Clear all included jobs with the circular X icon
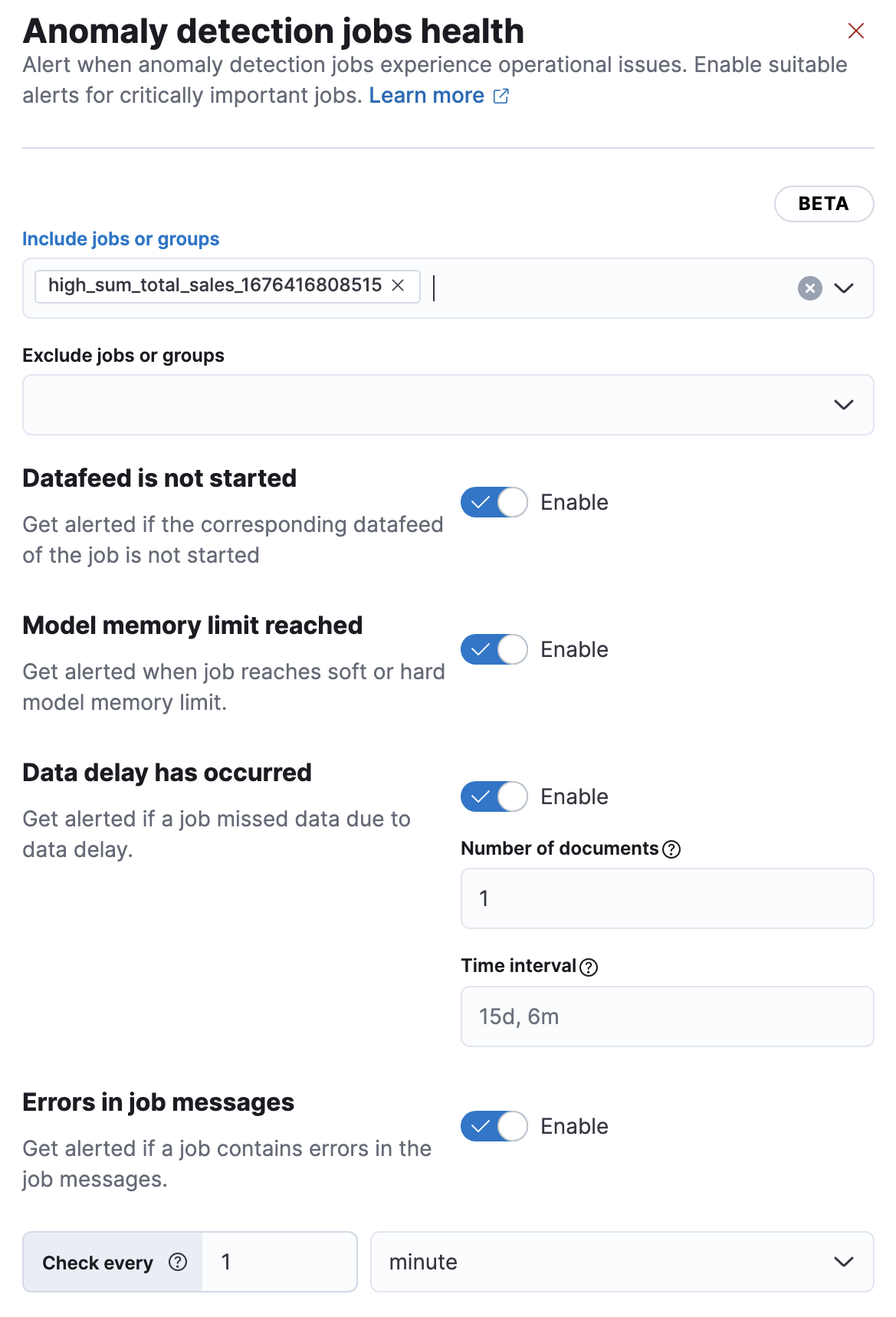The height and width of the screenshot is (1317, 896). 809,288
